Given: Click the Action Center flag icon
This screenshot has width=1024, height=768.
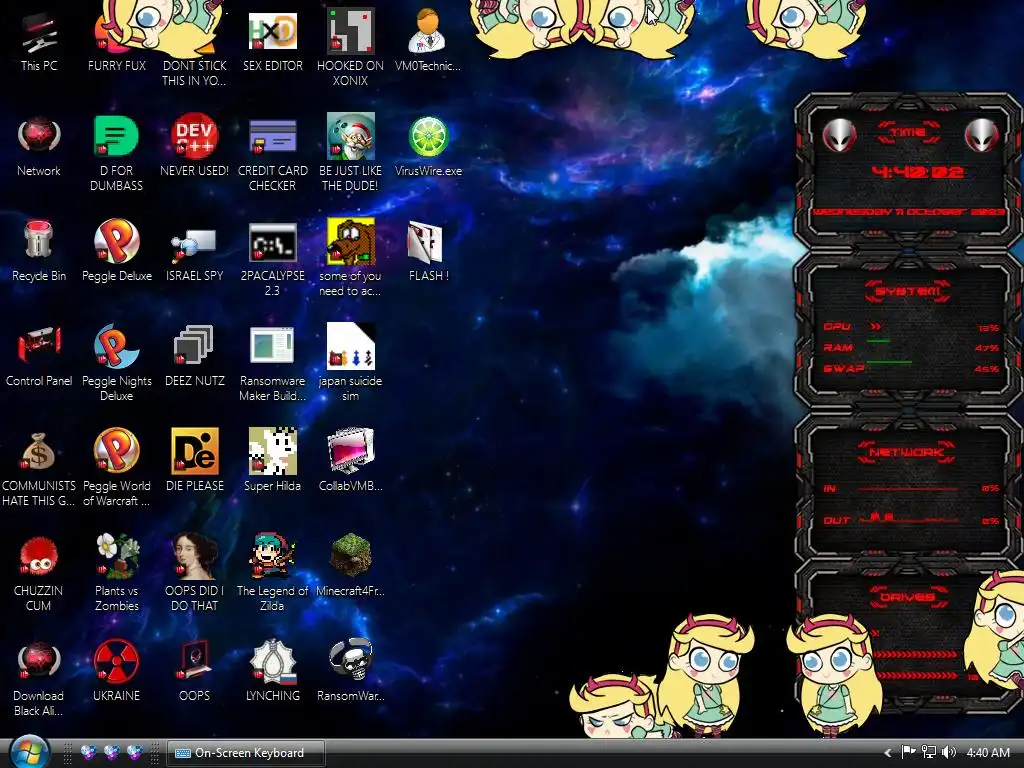Looking at the screenshot, I should click(x=908, y=752).
